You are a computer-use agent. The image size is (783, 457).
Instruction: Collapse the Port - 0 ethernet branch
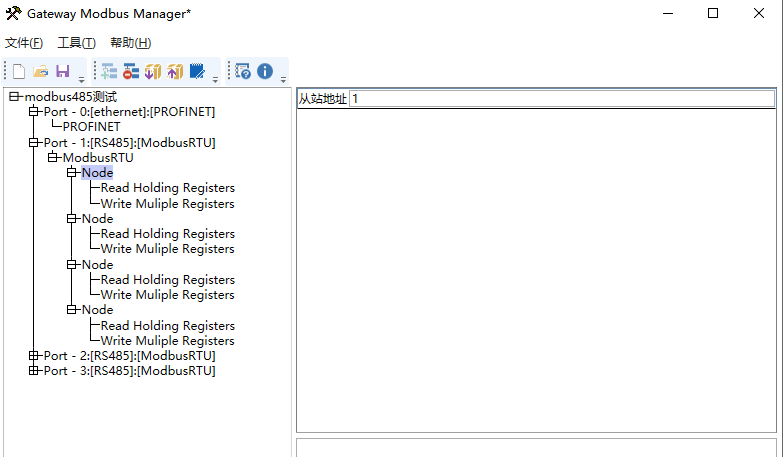pyautogui.click(x=33, y=111)
